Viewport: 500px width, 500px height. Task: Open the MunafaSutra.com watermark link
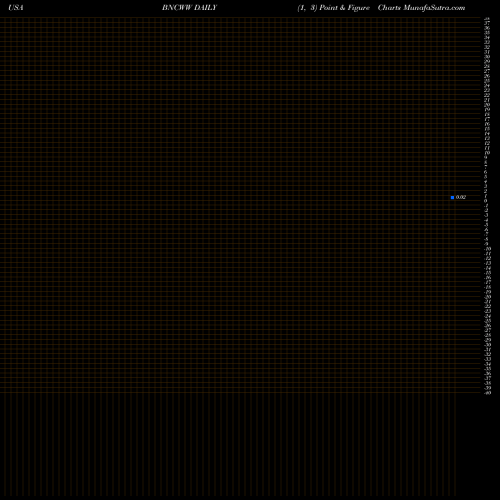pyautogui.click(x=434, y=8)
